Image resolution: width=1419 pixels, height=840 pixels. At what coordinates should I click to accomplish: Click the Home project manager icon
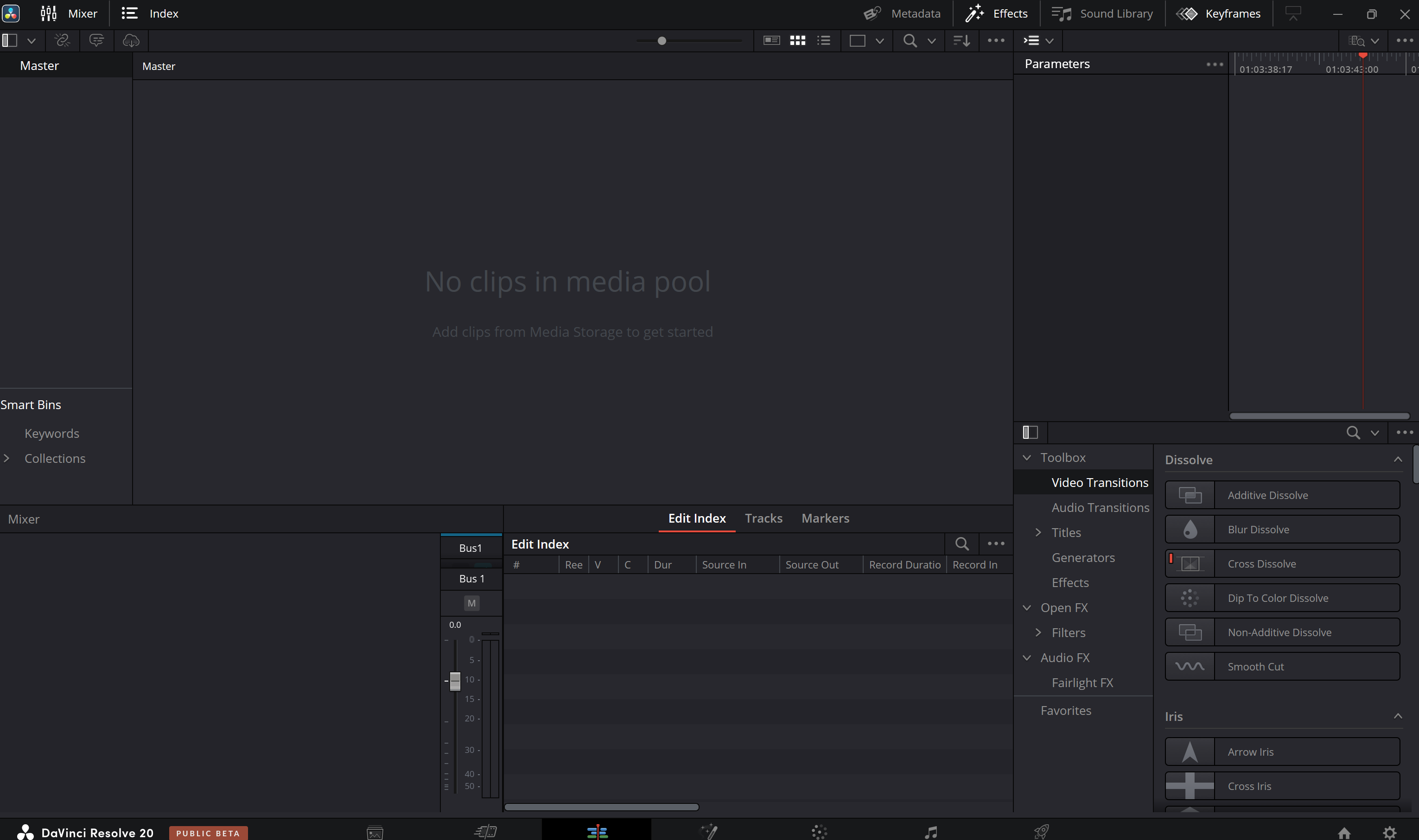(x=1344, y=833)
